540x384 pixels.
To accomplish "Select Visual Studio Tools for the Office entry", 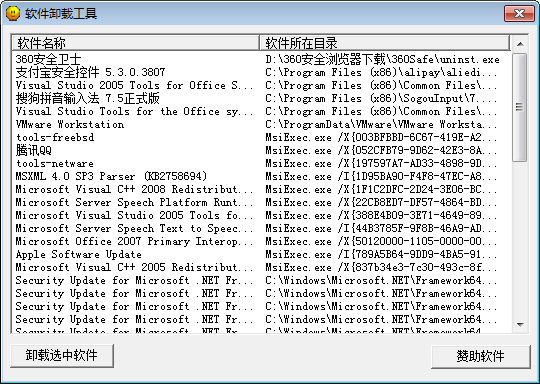I will pos(134,112).
